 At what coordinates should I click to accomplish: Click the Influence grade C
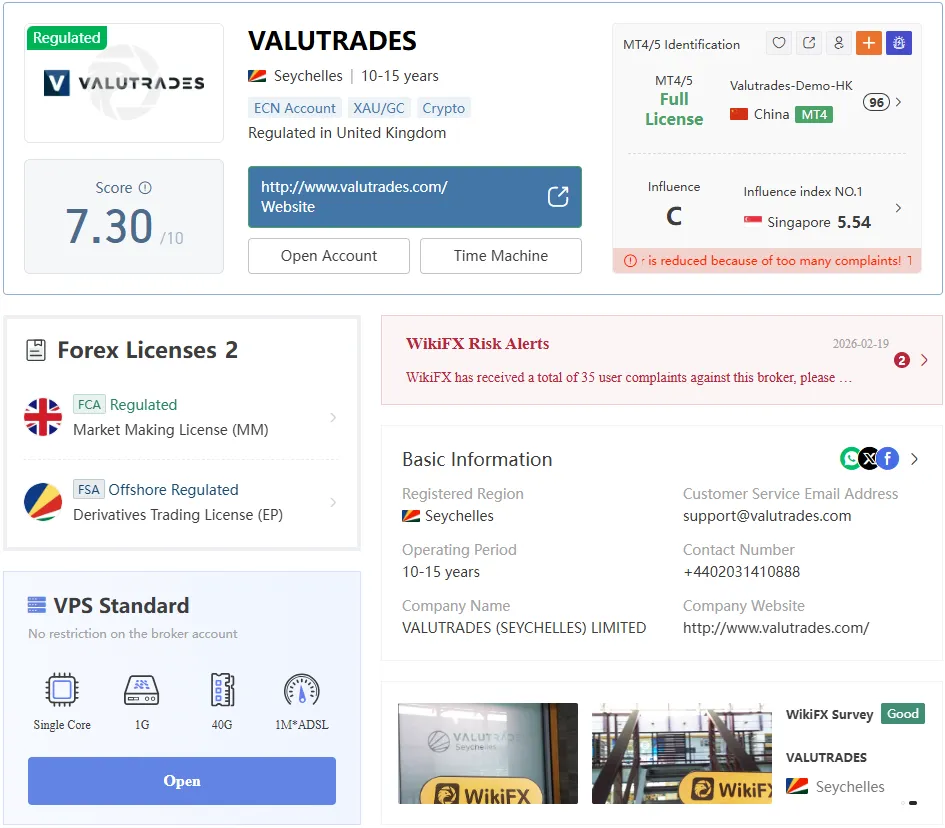pyautogui.click(x=674, y=216)
